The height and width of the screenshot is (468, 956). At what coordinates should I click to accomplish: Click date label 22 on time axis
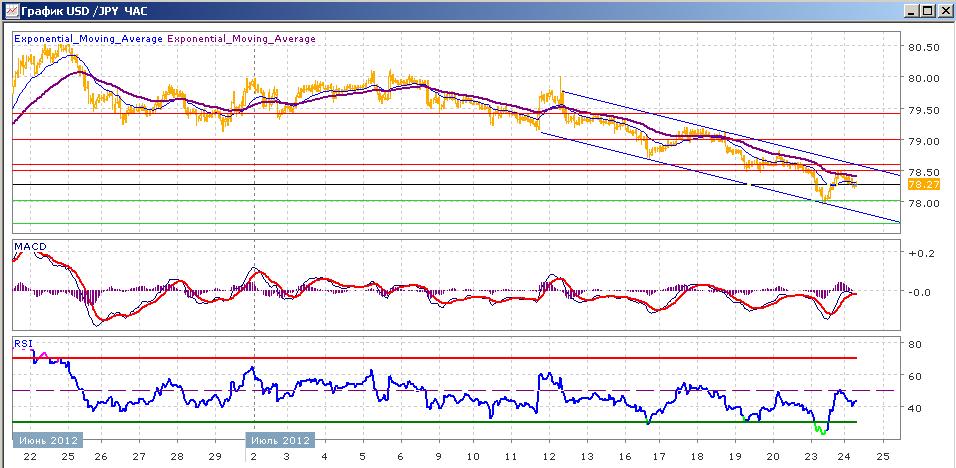pos(30,456)
